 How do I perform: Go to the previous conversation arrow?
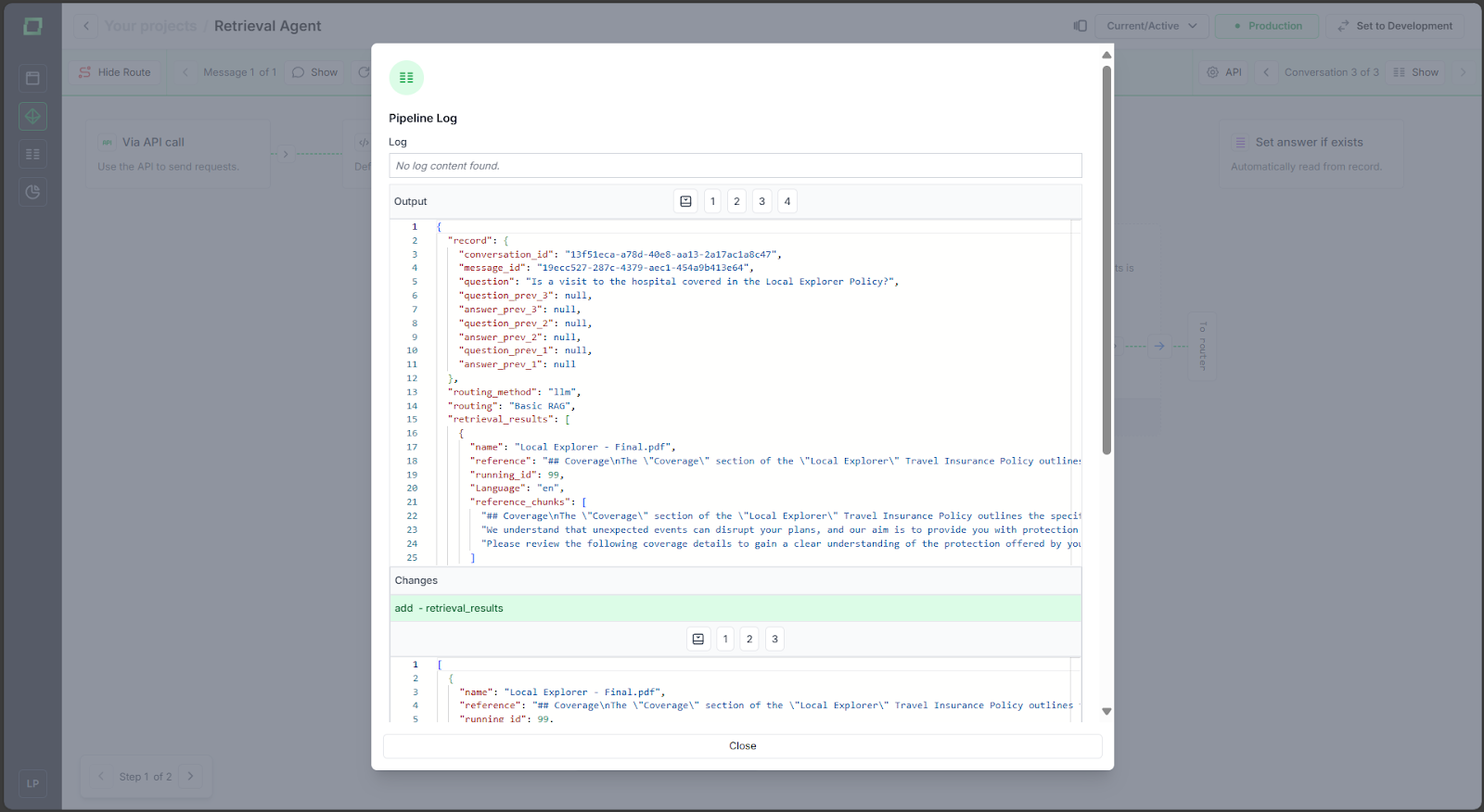pyautogui.click(x=1266, y=72)
